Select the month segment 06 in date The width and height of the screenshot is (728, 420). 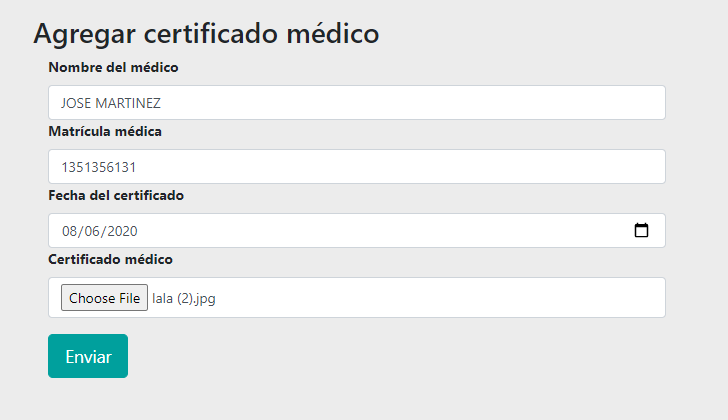[92, 231]
